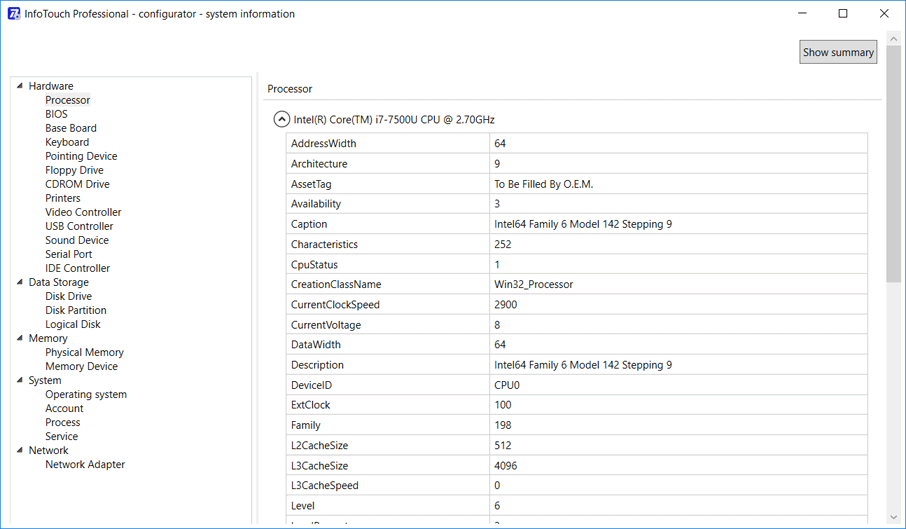Screen dimensions: 906x529
Task: Click the L2CacheSize value 512
Action: click(x=503, y=445)
